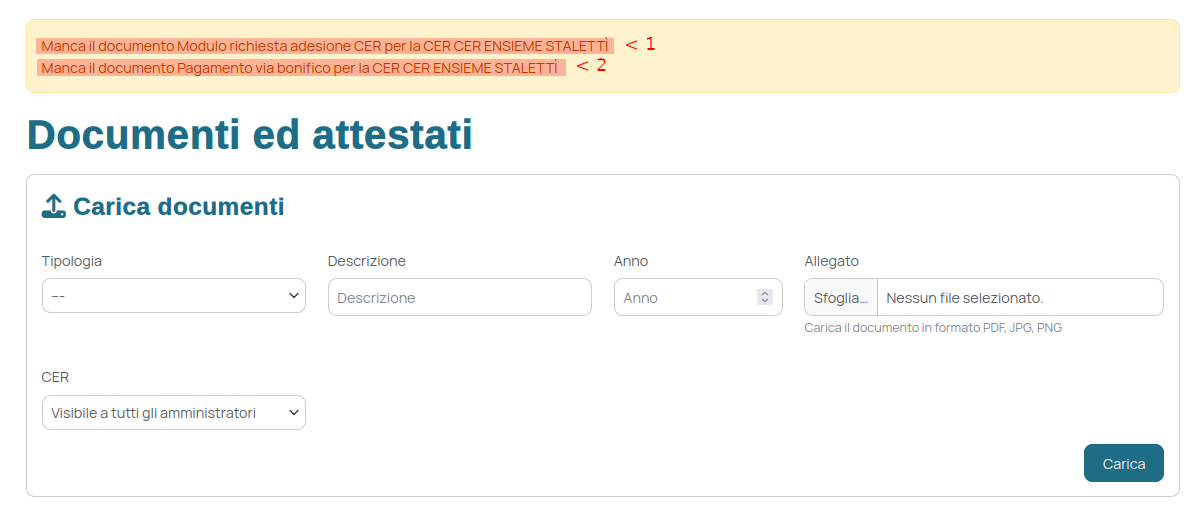The width and height of the screenshot is (1204, 518).
Task: Select the Pagamento via bonifico warning
Action: [x=301, y=68]
